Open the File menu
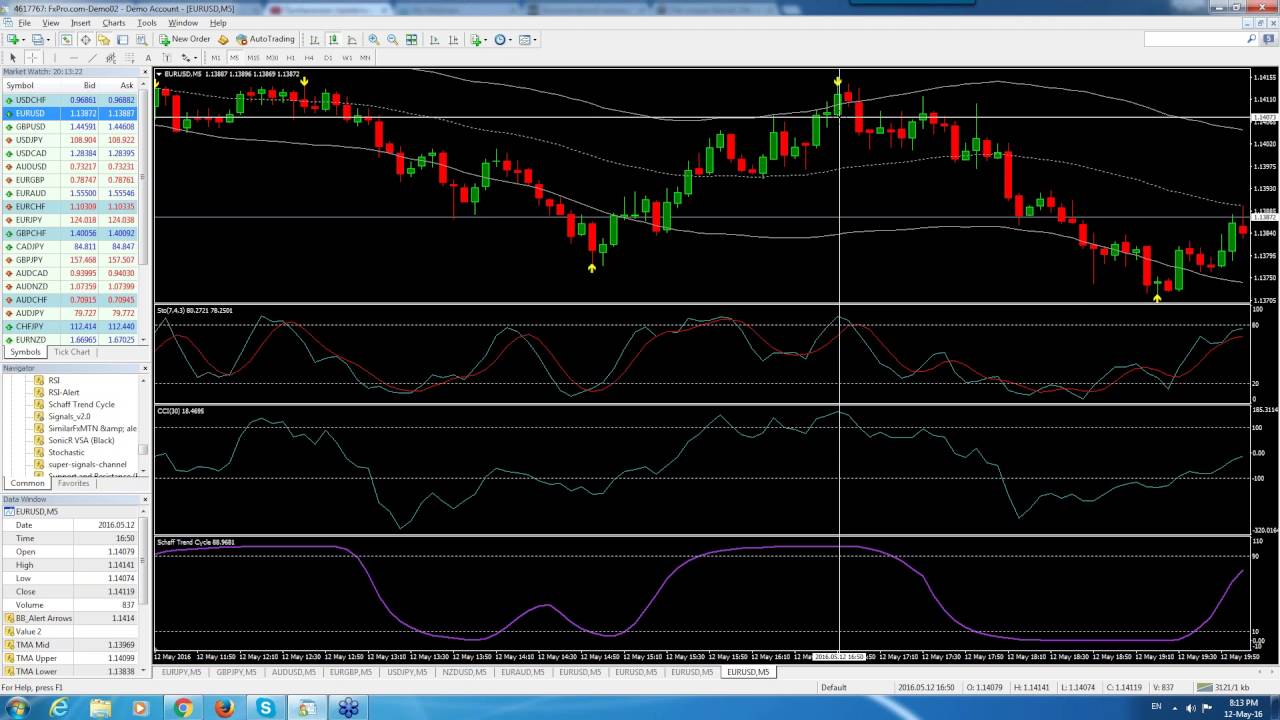The height and width of the screenshot is (720, 1280). tap(24, 22)
